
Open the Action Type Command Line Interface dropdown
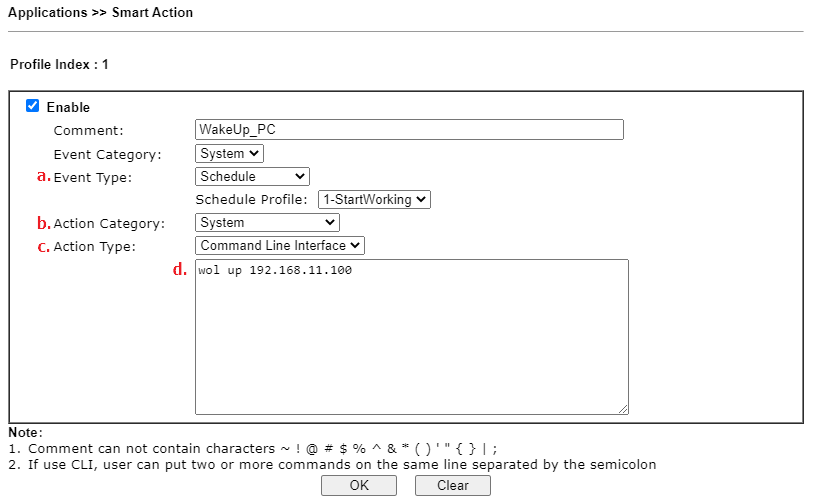click(279, 245)
